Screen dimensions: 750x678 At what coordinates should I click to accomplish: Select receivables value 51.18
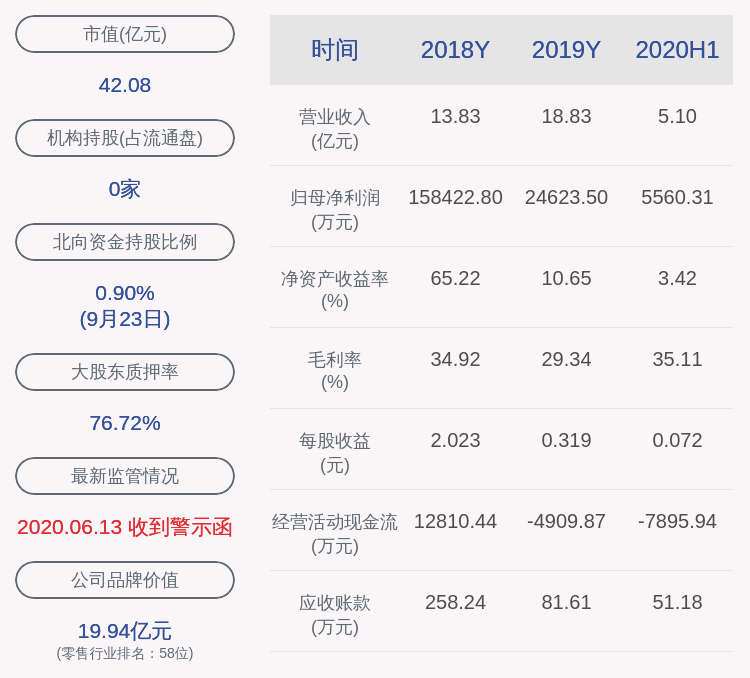coord(677,602)
